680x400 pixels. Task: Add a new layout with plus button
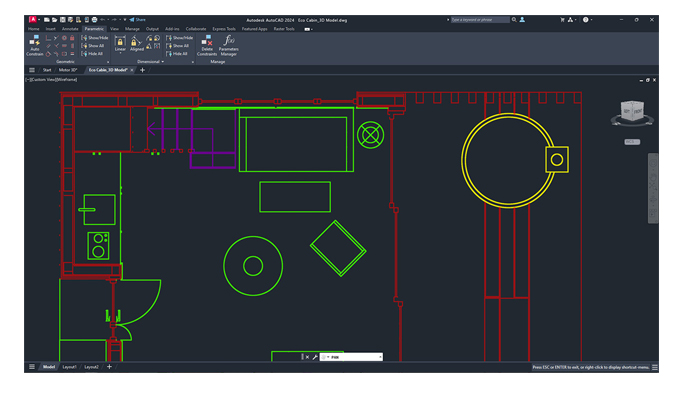tap(109, 367)
